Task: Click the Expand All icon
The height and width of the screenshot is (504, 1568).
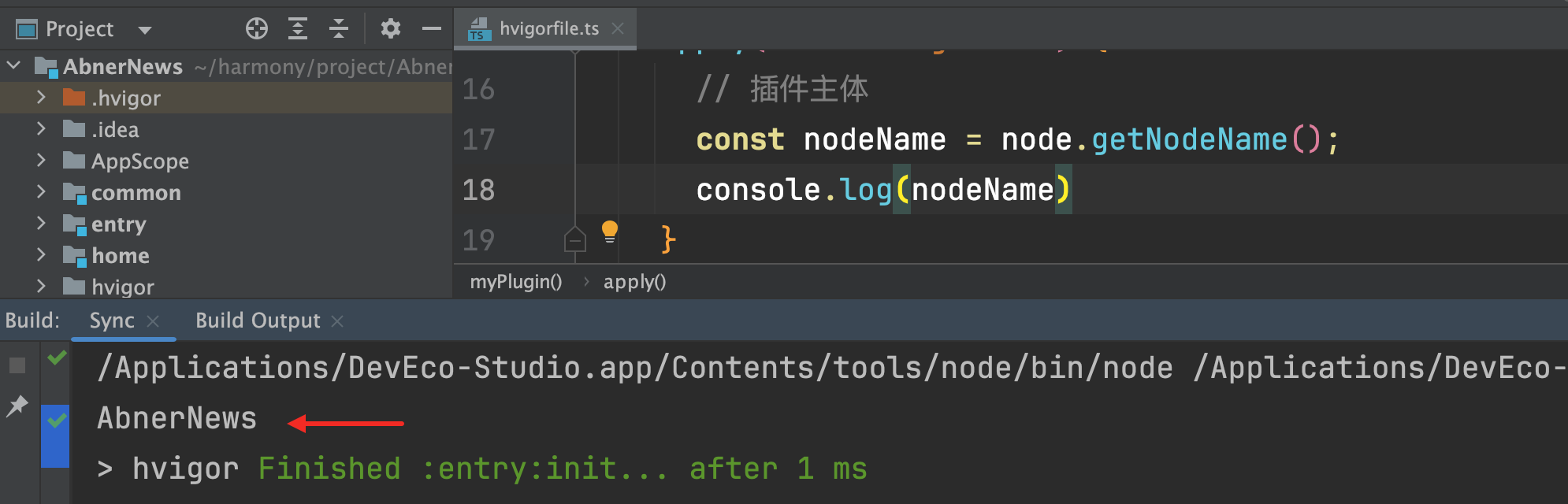Action: (x=298, y=29)
